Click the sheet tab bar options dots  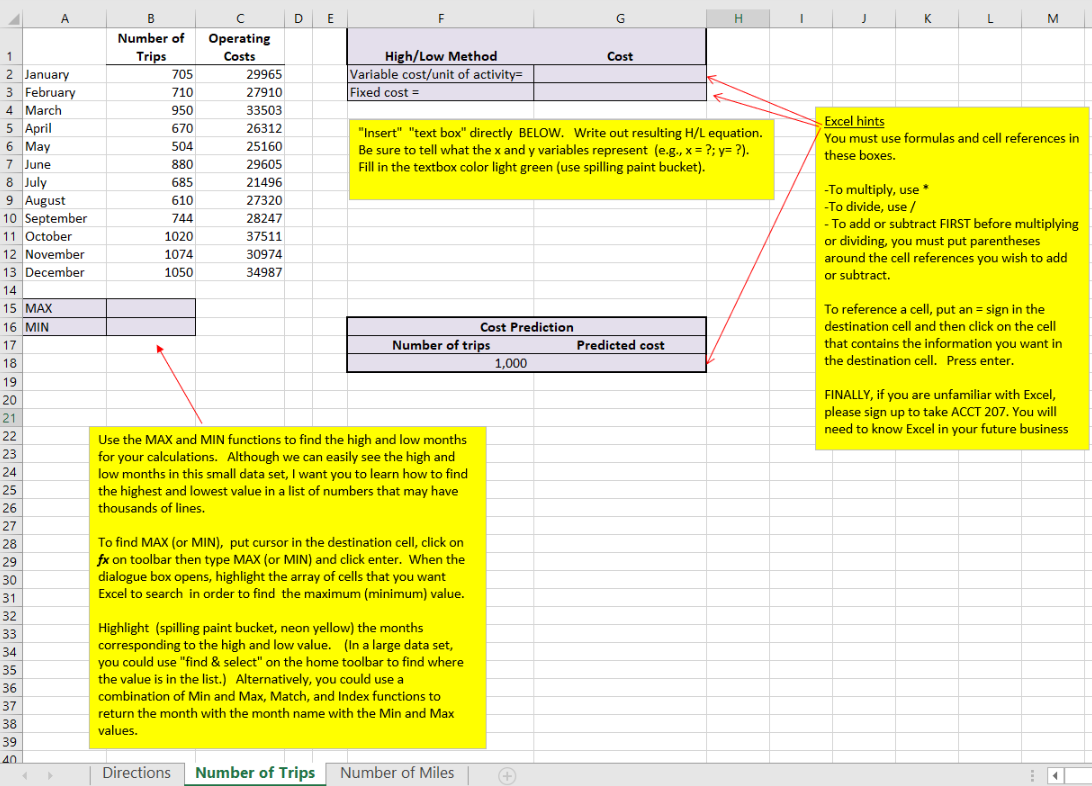[x=1032, y=775]
